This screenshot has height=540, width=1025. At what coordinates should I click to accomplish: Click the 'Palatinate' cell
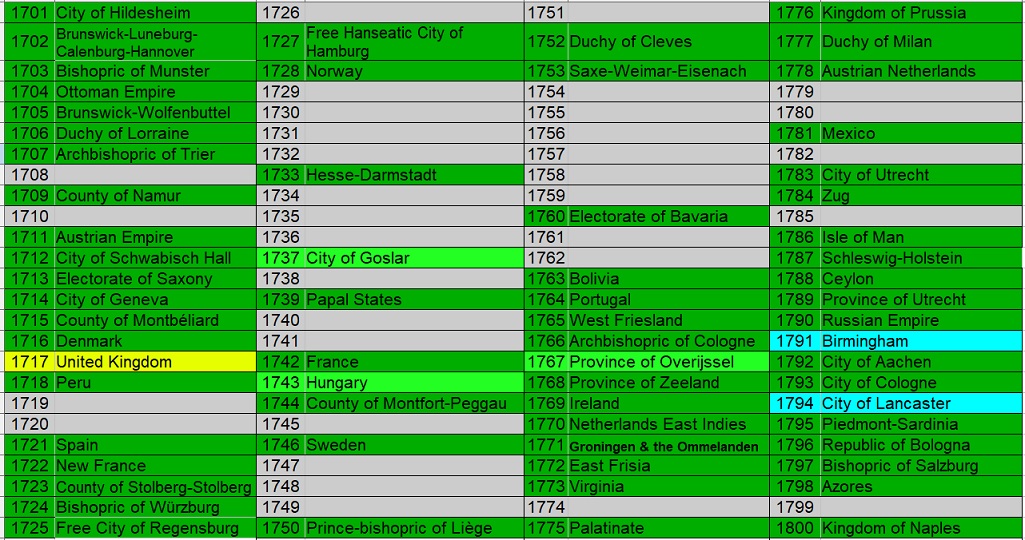click(x=668, y=528)
